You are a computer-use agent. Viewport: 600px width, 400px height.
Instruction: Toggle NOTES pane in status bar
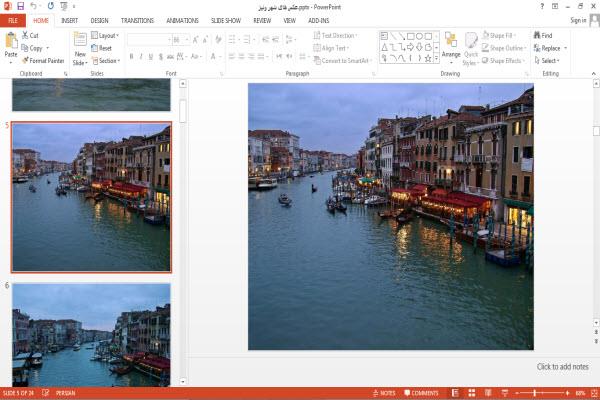pos(384,393)
